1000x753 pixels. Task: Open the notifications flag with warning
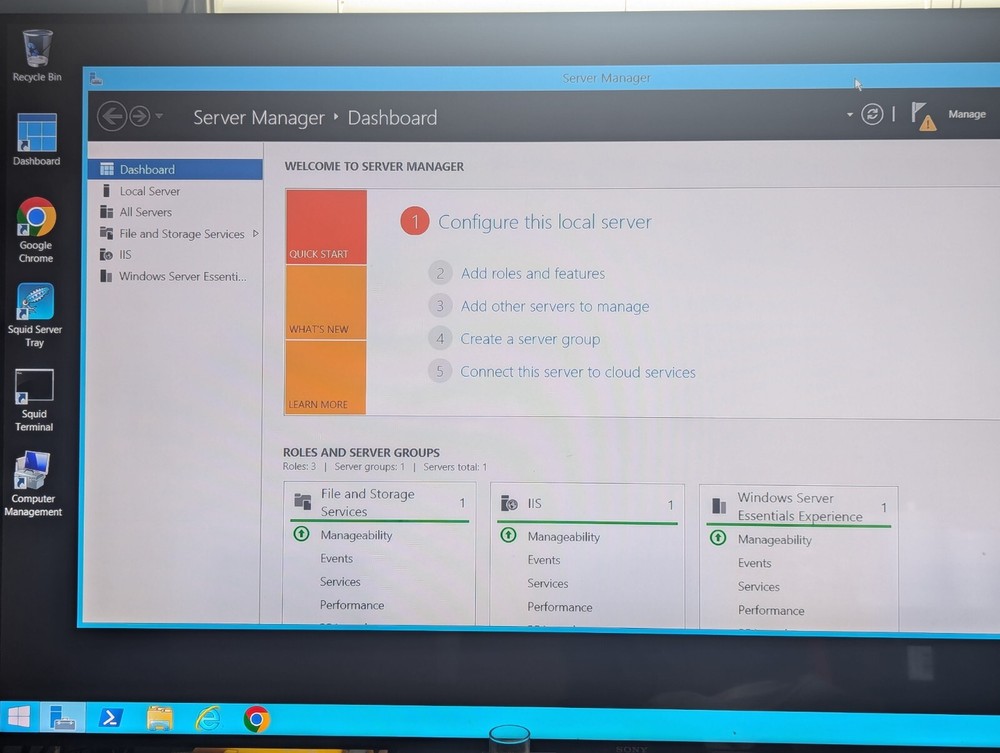923,116
